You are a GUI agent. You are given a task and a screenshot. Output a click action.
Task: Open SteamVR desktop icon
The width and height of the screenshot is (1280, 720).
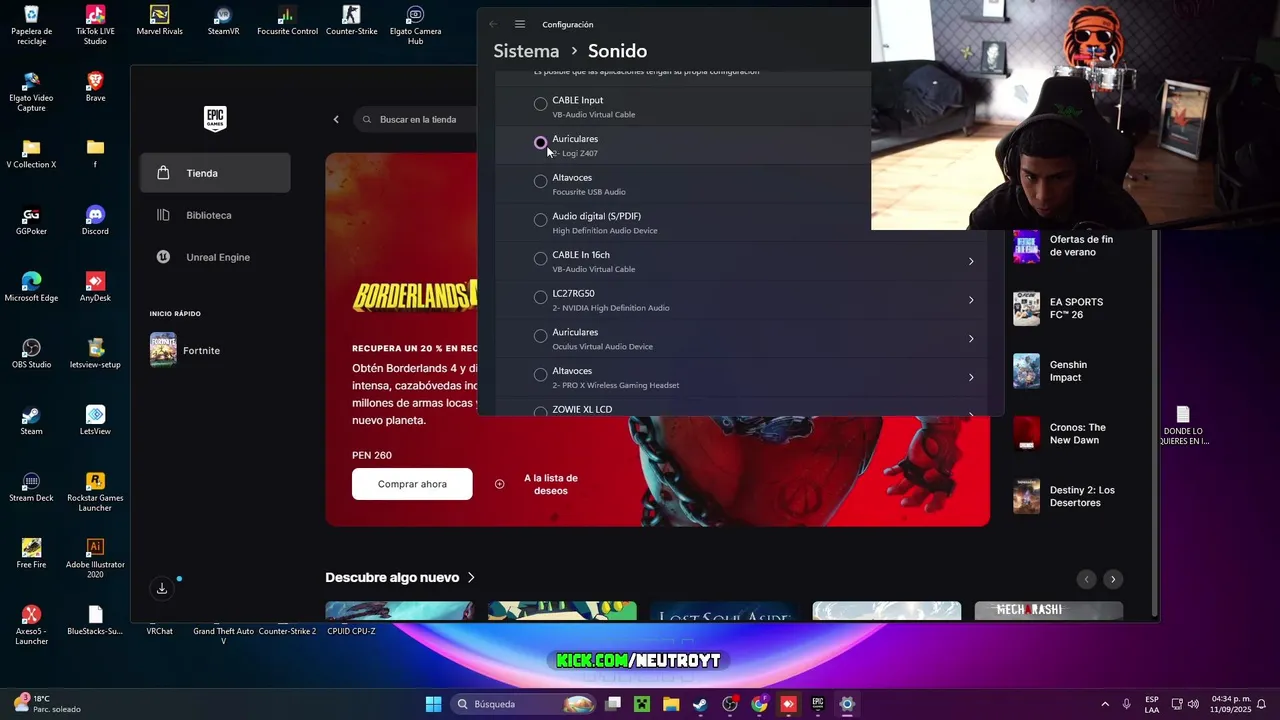223,21
